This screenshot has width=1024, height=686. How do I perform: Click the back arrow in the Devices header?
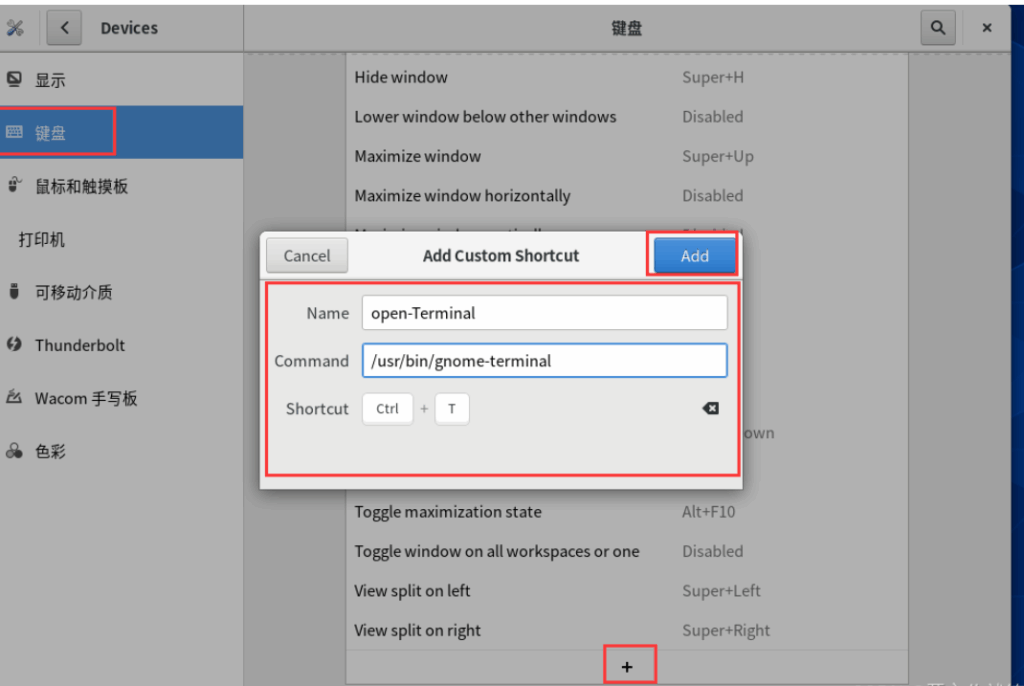65,28
